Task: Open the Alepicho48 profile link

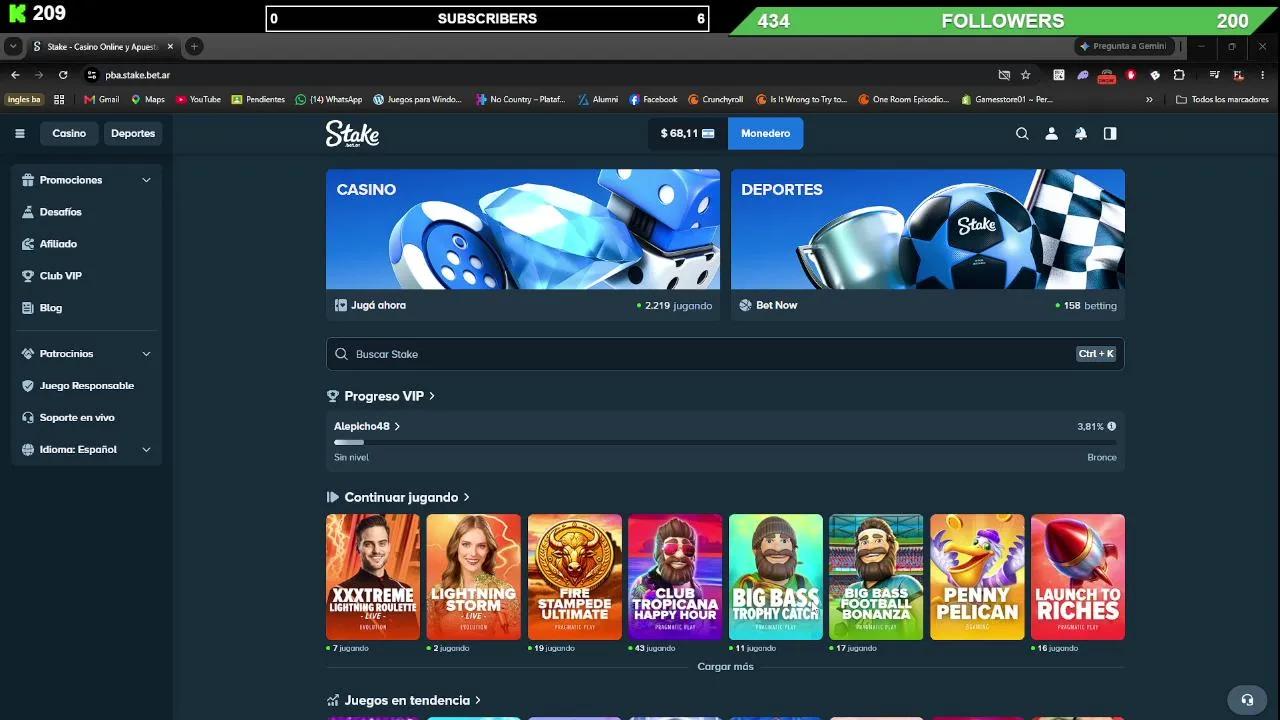Action: coord(367,426)
